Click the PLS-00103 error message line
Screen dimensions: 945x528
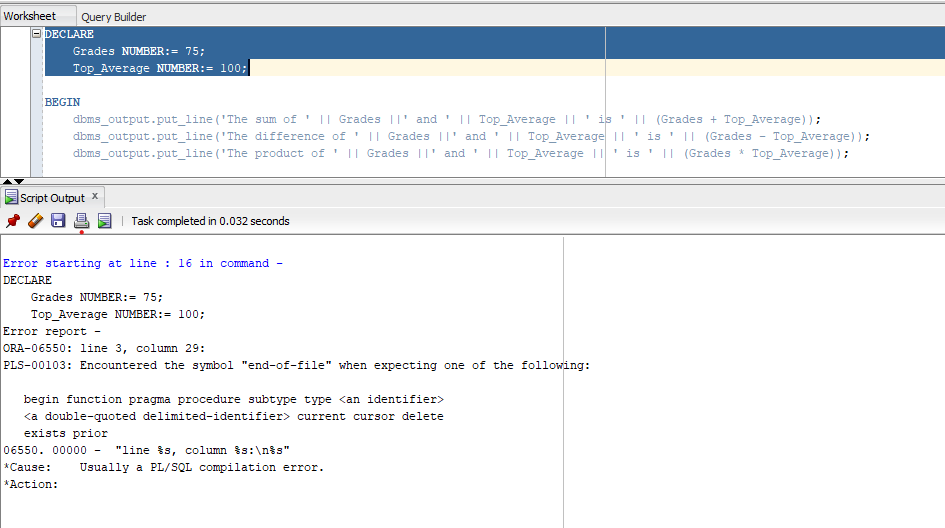[x=297, y=365]
